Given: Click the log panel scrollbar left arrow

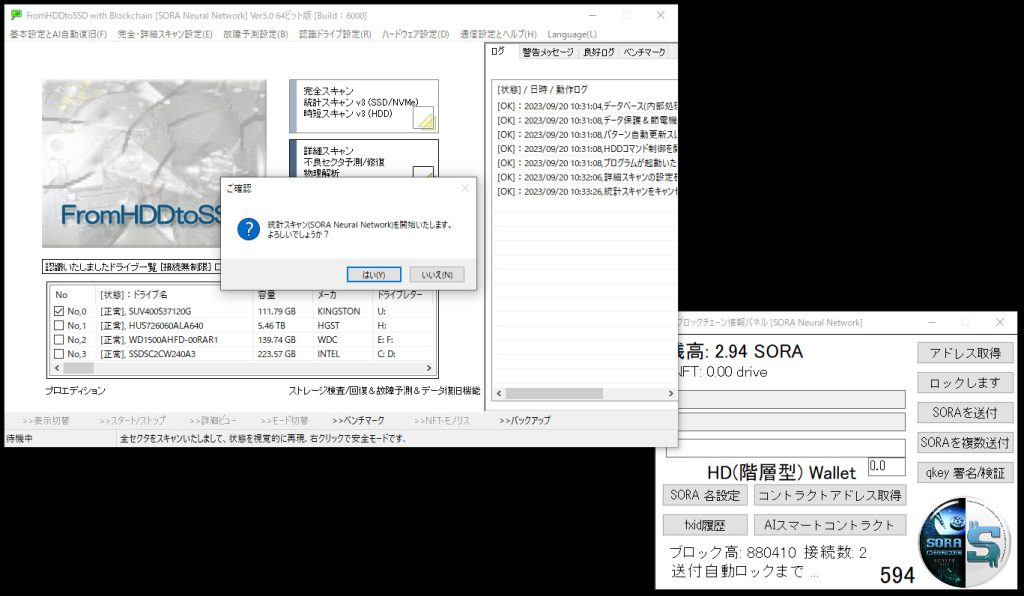Looking at the screenshot, I should click(500, 394).
